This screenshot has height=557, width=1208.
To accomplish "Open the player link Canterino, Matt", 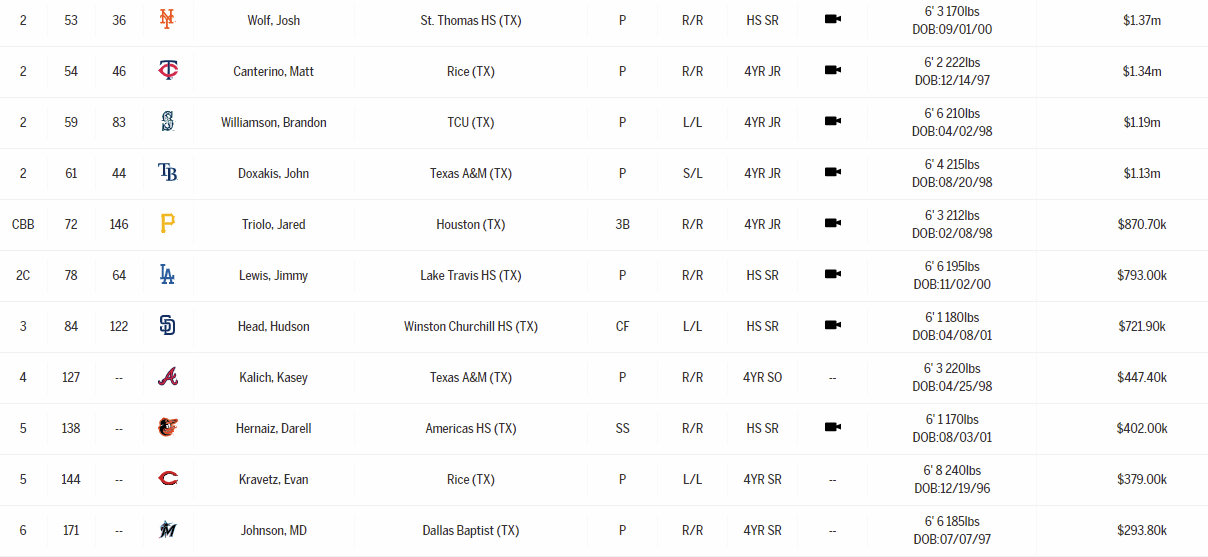I will (x=273, y=71).
